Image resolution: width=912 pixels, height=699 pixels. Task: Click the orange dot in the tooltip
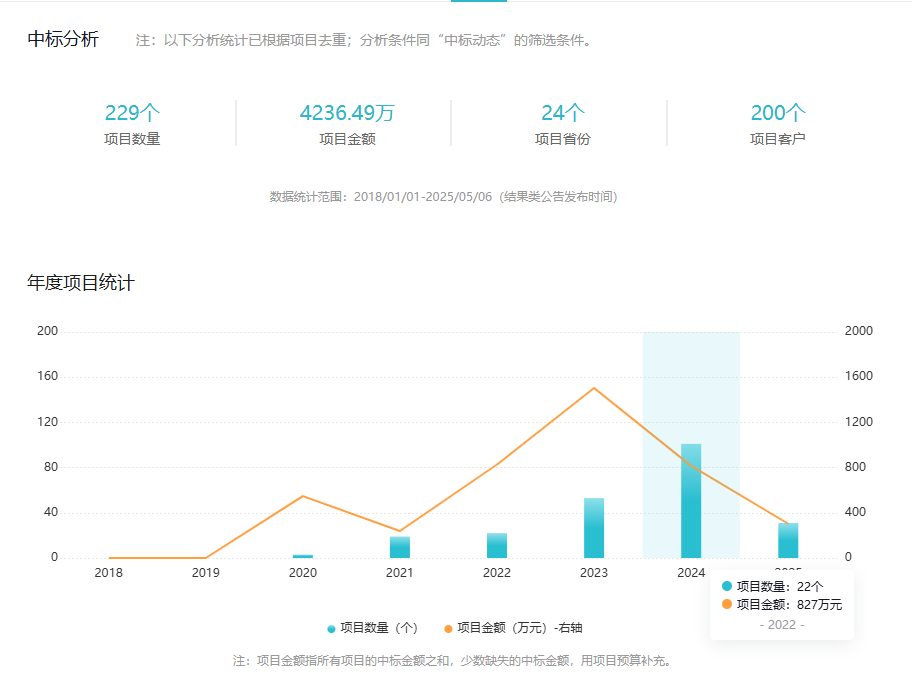[727, 604]
